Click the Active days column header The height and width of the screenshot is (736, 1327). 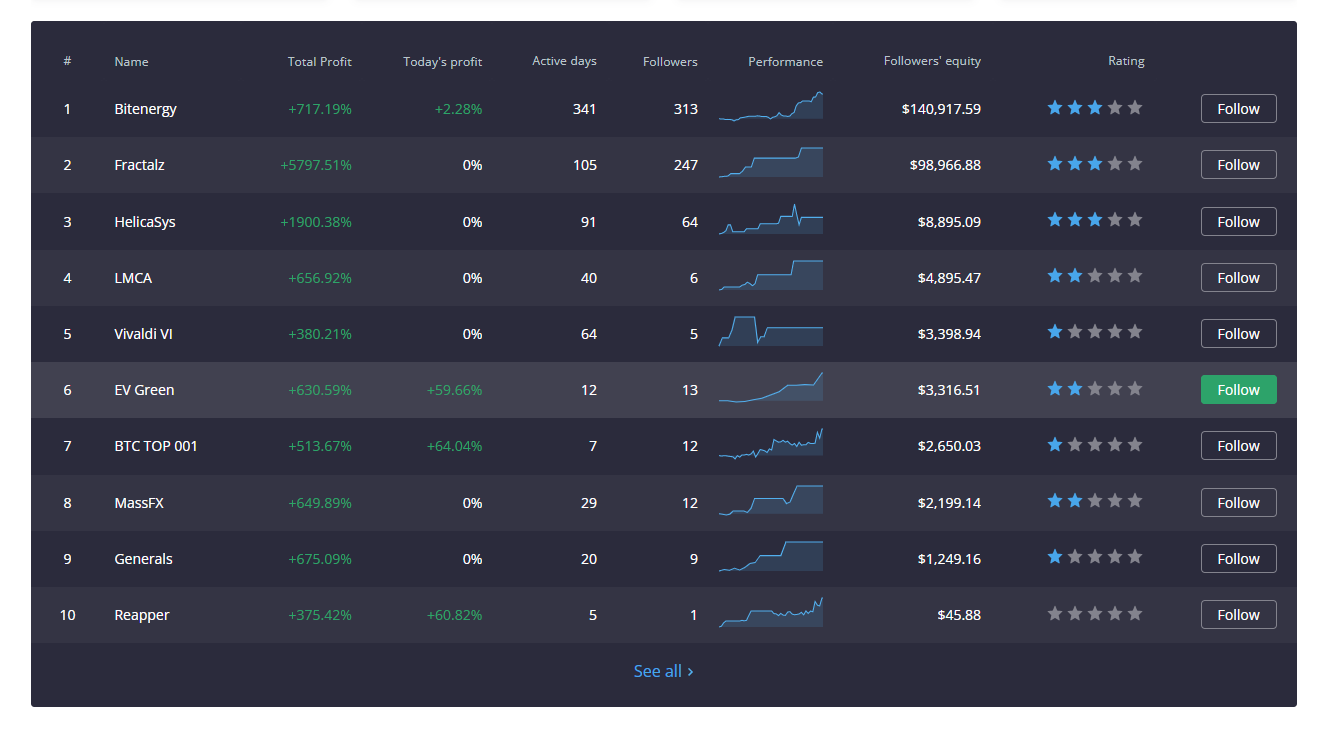tap(564, 61)
